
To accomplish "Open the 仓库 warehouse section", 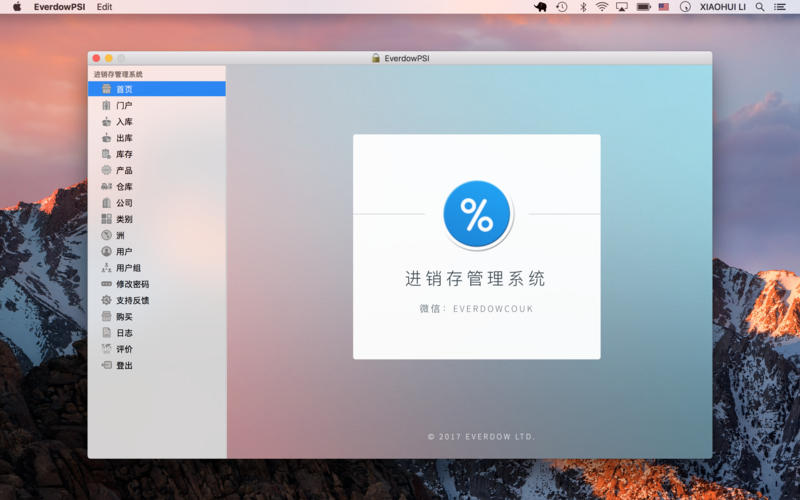I will 123,187.
